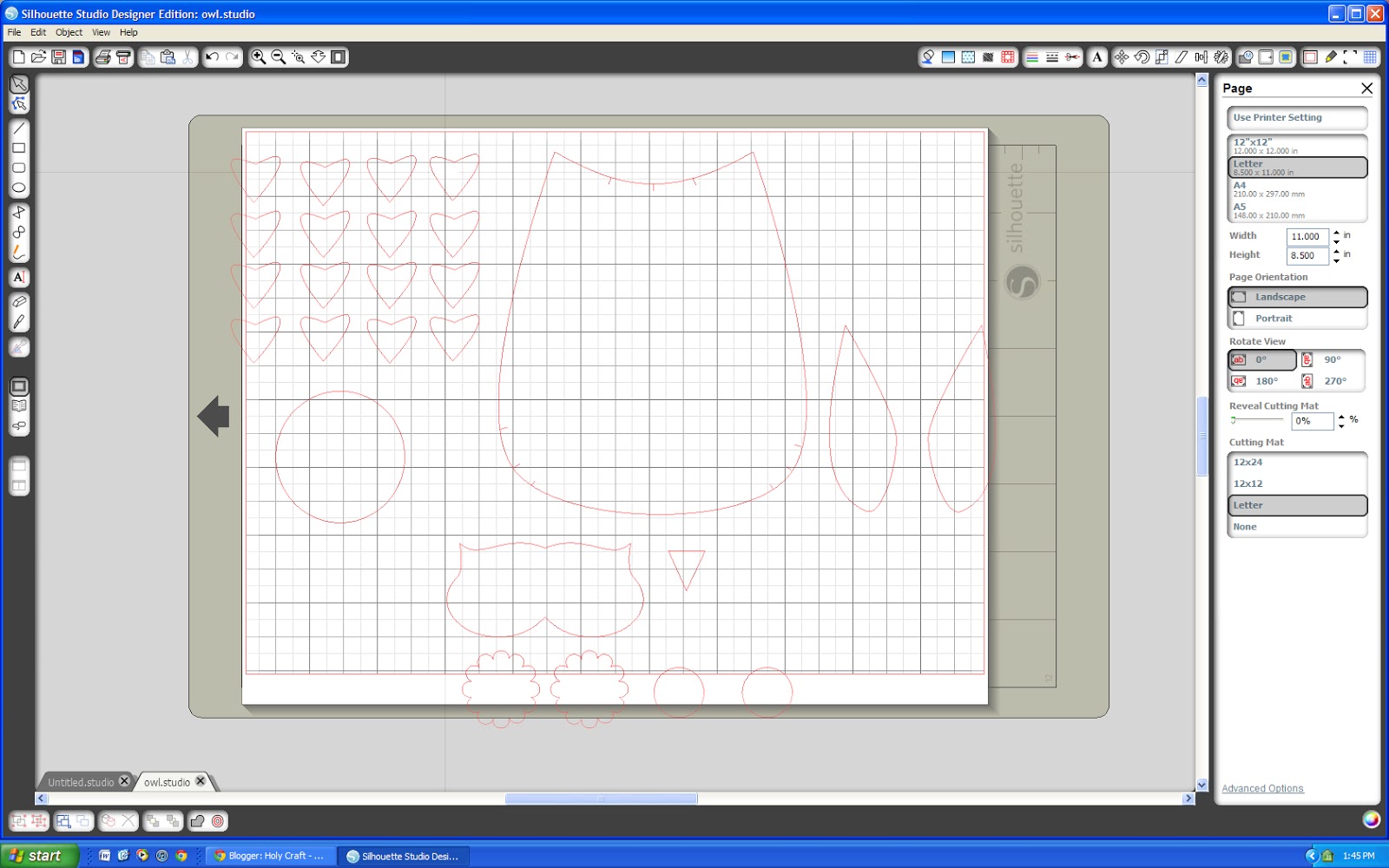This screenshot has height=868, width=1389.
Task: Click the Print icon
Action: click(103, 57)
